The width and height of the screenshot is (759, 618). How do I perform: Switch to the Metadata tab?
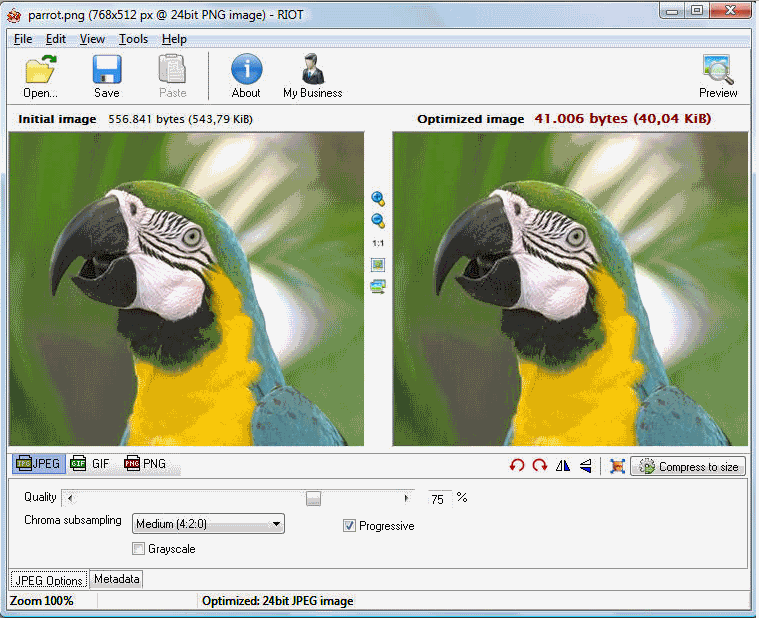click(x=117, y=579)
